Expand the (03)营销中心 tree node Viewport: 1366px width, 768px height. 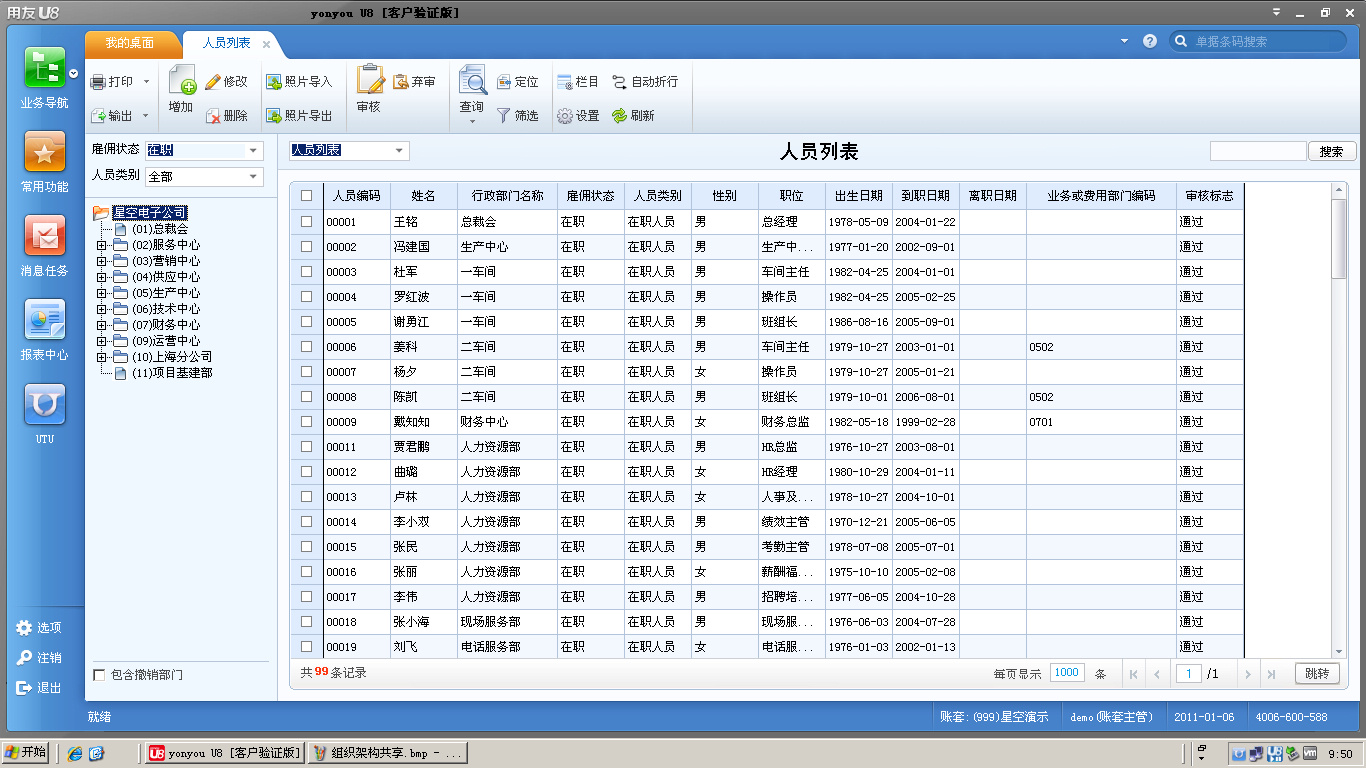pyautogui.click(x=101, y=261)
